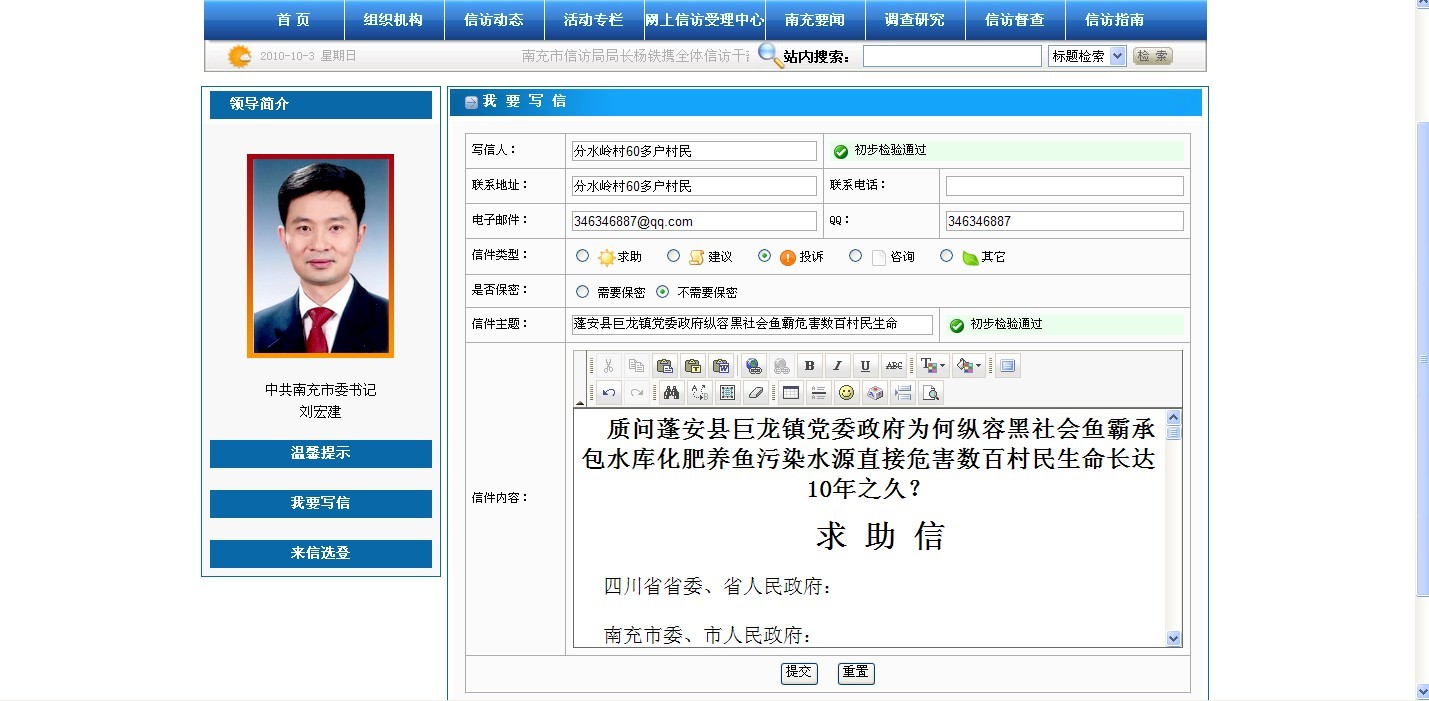Select the 投诉 letter type radio
1429x701 pixels.
(765, 256)
